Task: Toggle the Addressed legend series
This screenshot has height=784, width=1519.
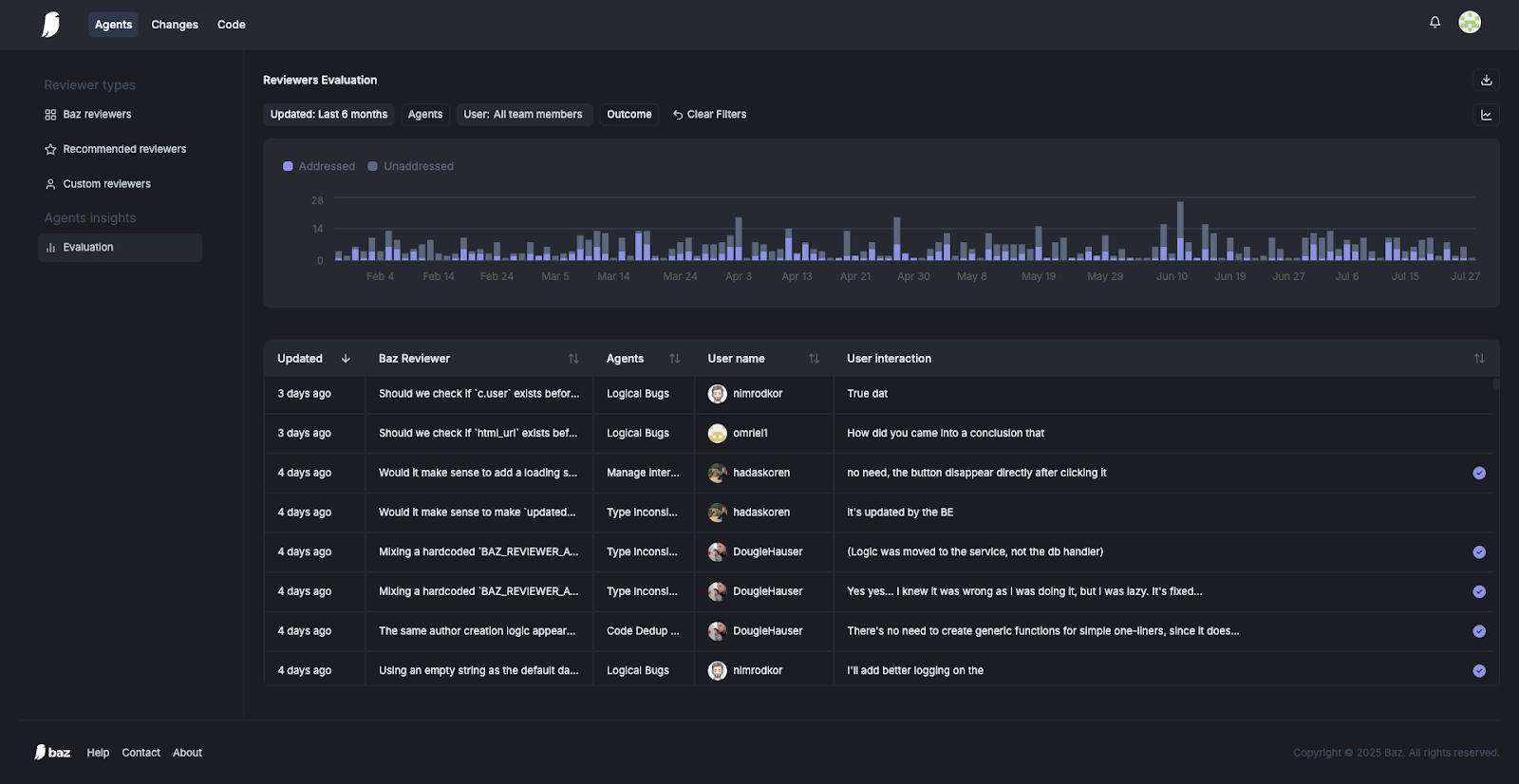Action: tap(319, 166)
